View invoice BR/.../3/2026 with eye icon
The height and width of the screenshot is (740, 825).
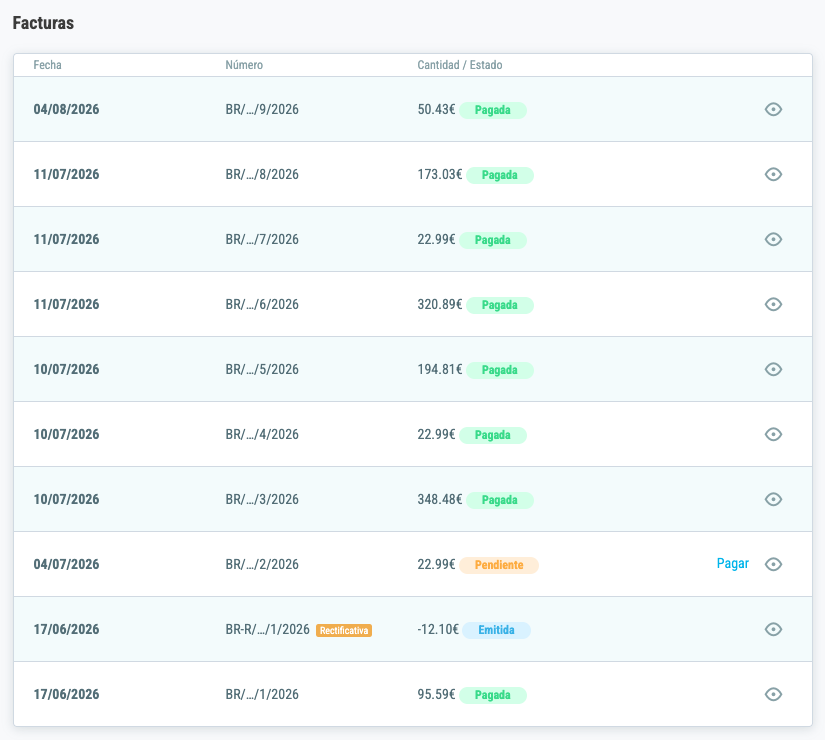tap(773, 499)
